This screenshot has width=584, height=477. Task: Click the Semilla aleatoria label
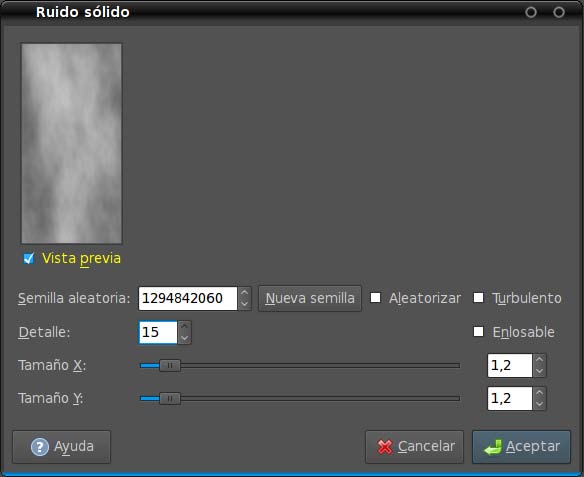74,298
